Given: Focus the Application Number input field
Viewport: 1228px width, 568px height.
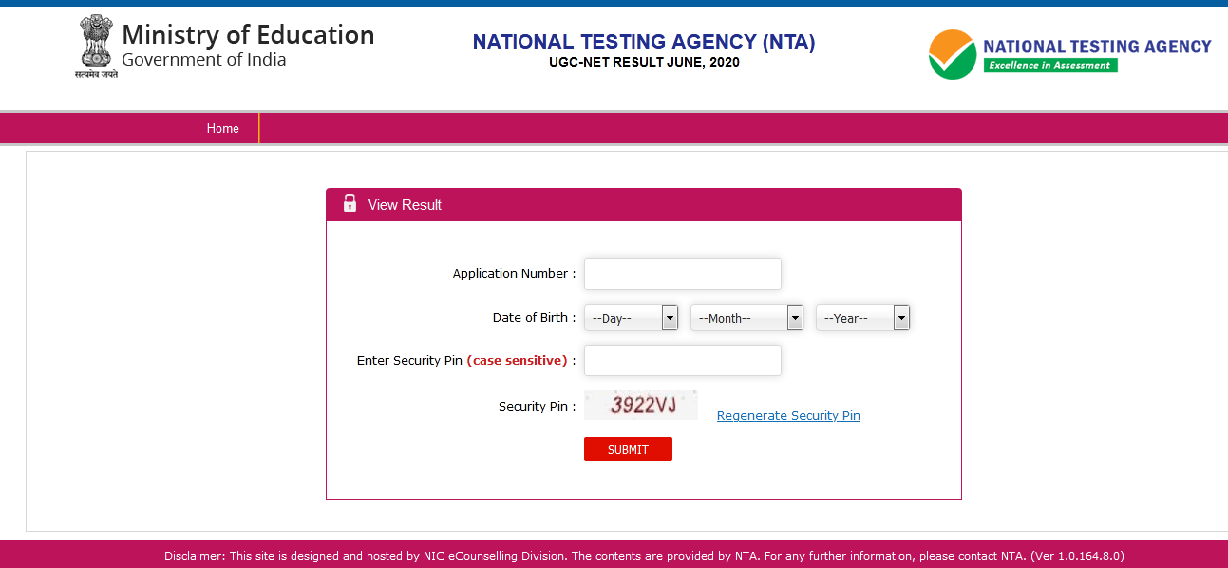Looking at the screenshot, I should click(x=682, y=274).
